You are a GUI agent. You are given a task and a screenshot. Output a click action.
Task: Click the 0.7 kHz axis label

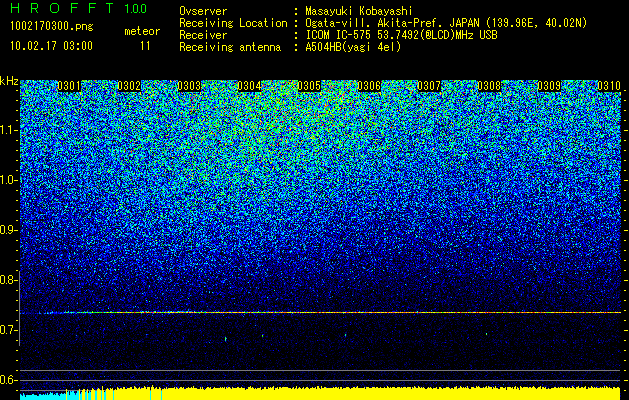coord(9,330)
